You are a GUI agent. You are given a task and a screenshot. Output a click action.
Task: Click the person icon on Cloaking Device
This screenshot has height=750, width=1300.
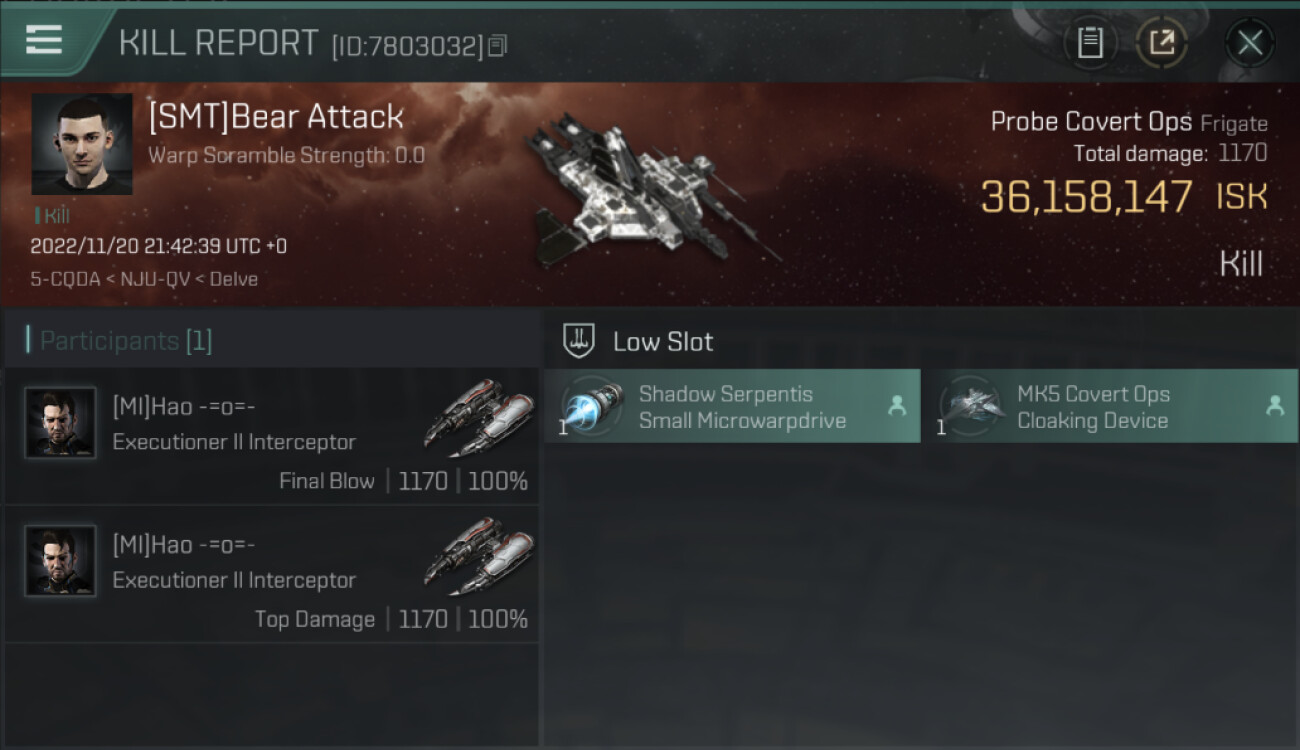tap(1274, 406)
